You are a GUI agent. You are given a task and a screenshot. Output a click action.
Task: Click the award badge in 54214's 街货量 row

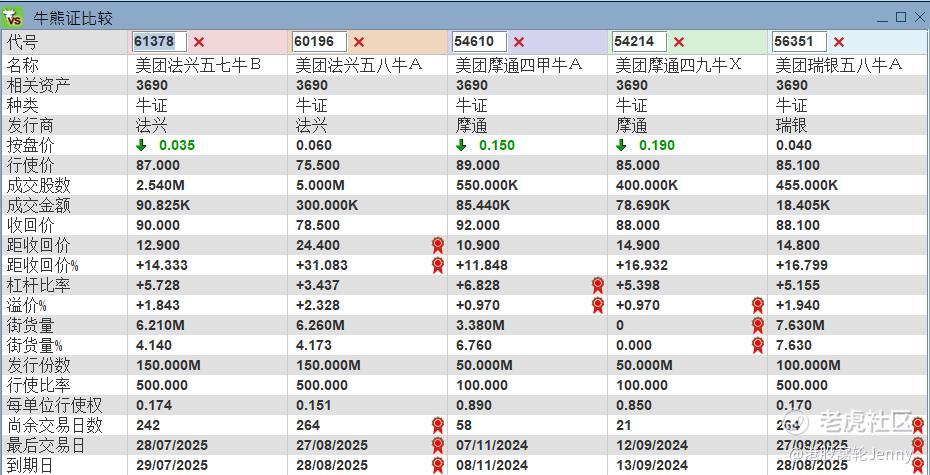pyautogui.click(x=757, y=325)
